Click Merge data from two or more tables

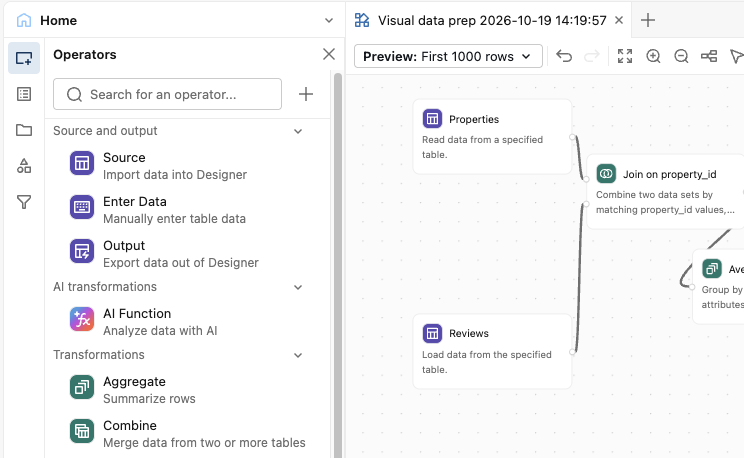[204, 442]
